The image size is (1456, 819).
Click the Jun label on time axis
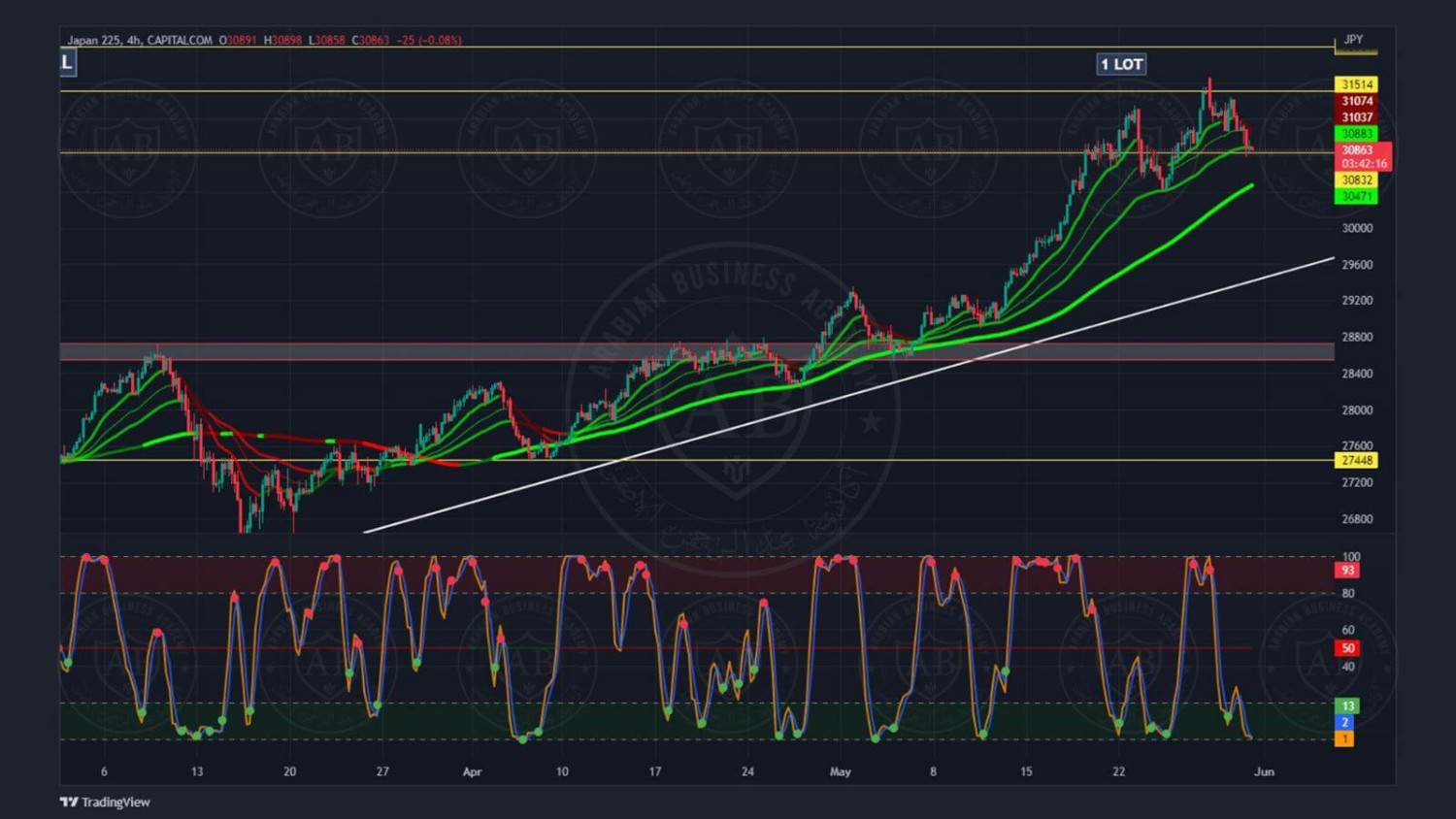[x=1264, y=771]
